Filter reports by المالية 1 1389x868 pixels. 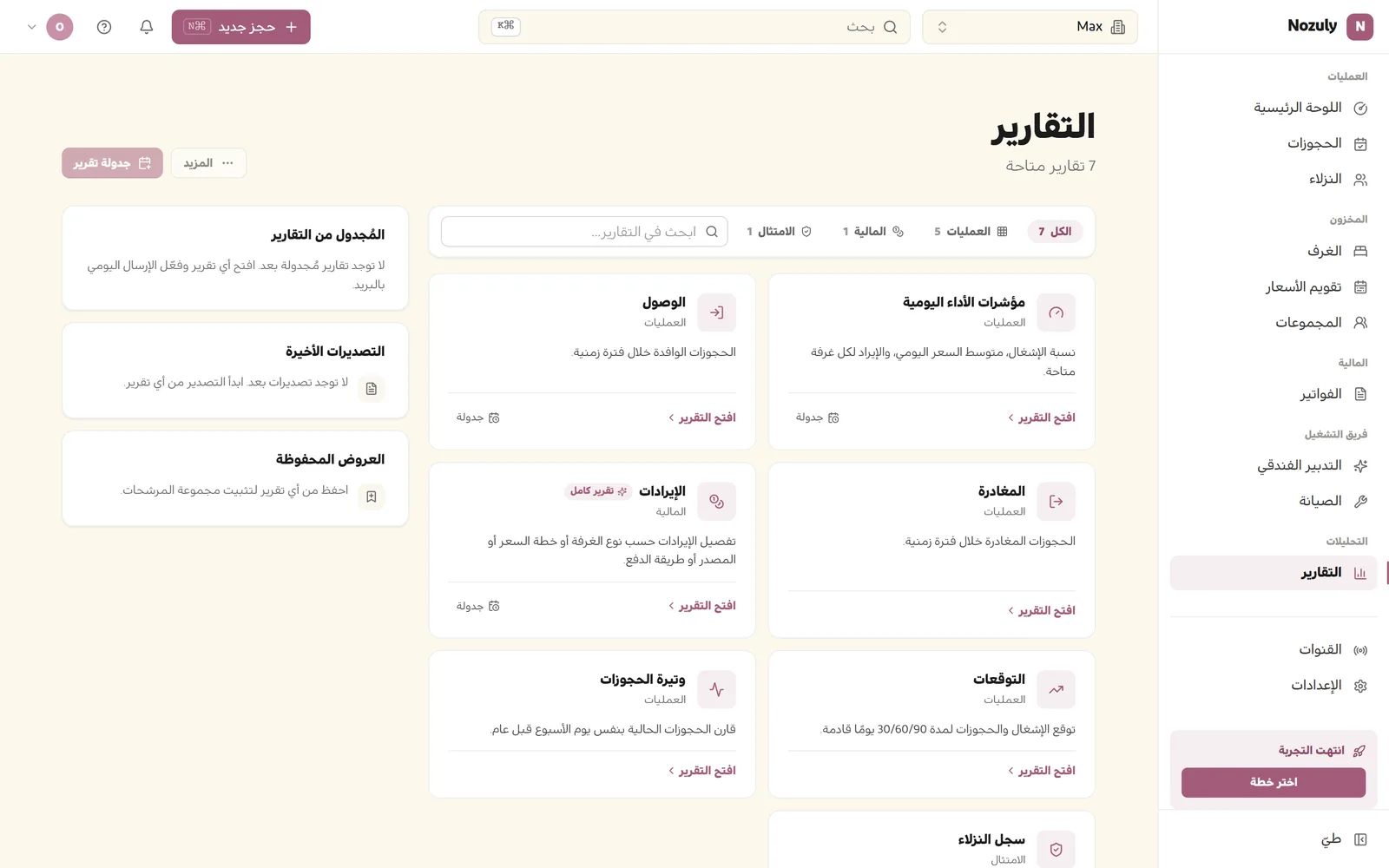point(873,232)
